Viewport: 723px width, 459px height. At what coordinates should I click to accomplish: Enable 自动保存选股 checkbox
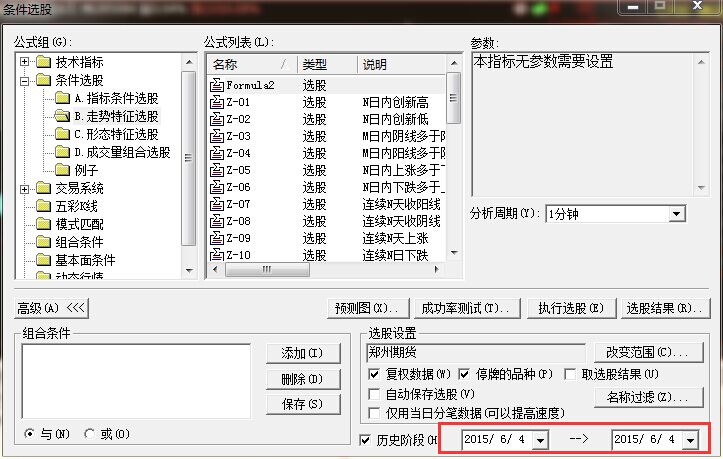[x=374, y=394]
